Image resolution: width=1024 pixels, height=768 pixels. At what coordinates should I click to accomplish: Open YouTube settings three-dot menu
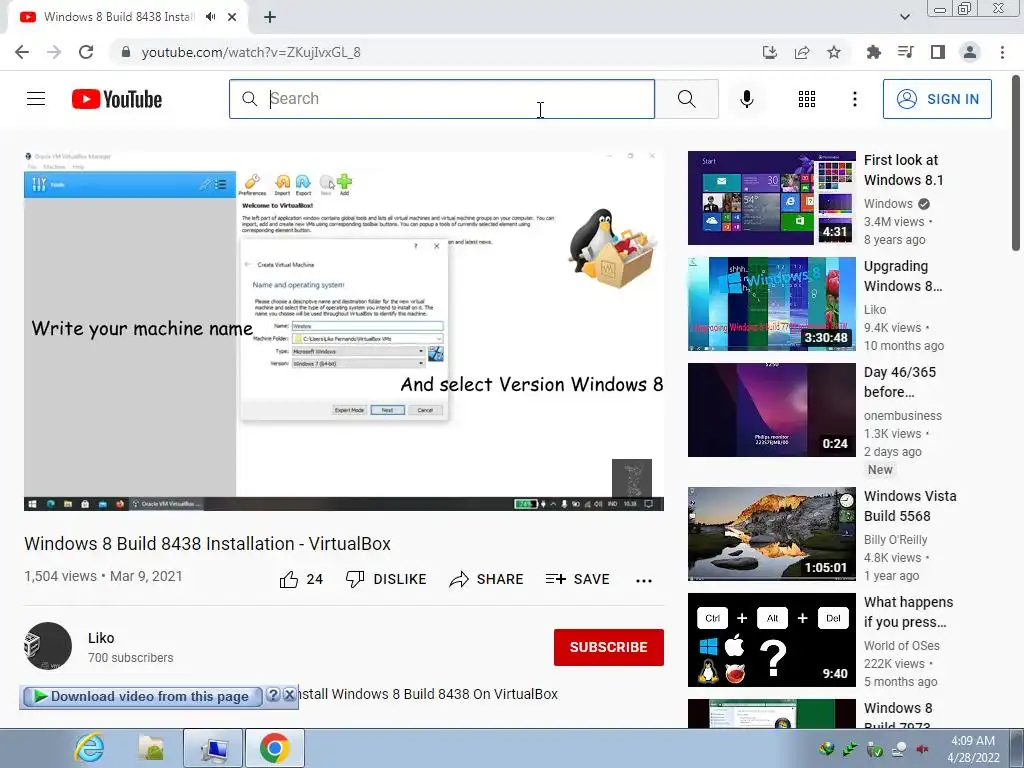[x=854, y=99]
